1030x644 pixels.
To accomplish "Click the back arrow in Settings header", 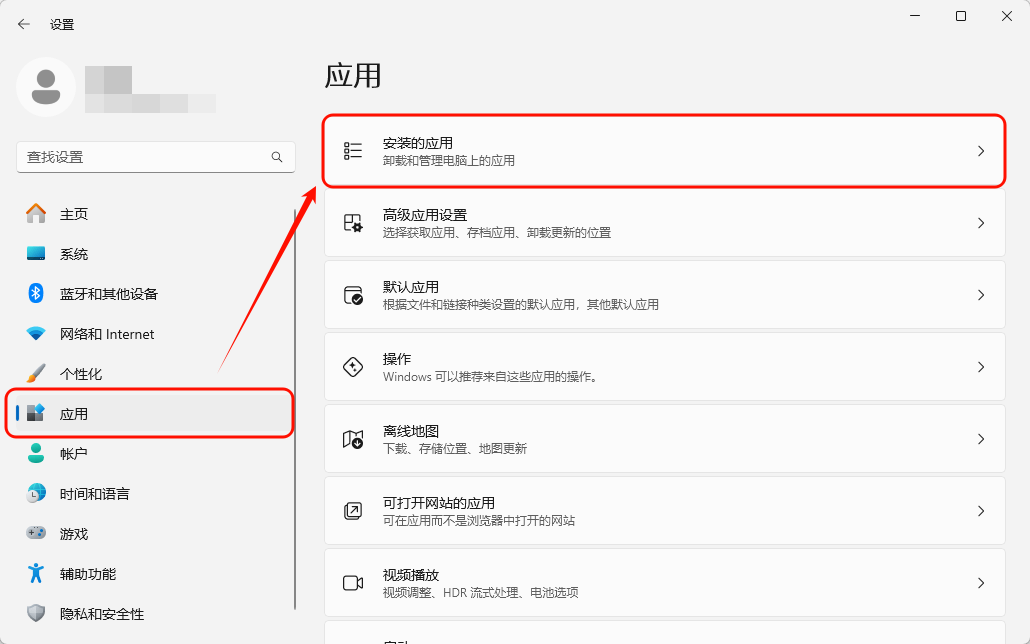I will point(24,24).
